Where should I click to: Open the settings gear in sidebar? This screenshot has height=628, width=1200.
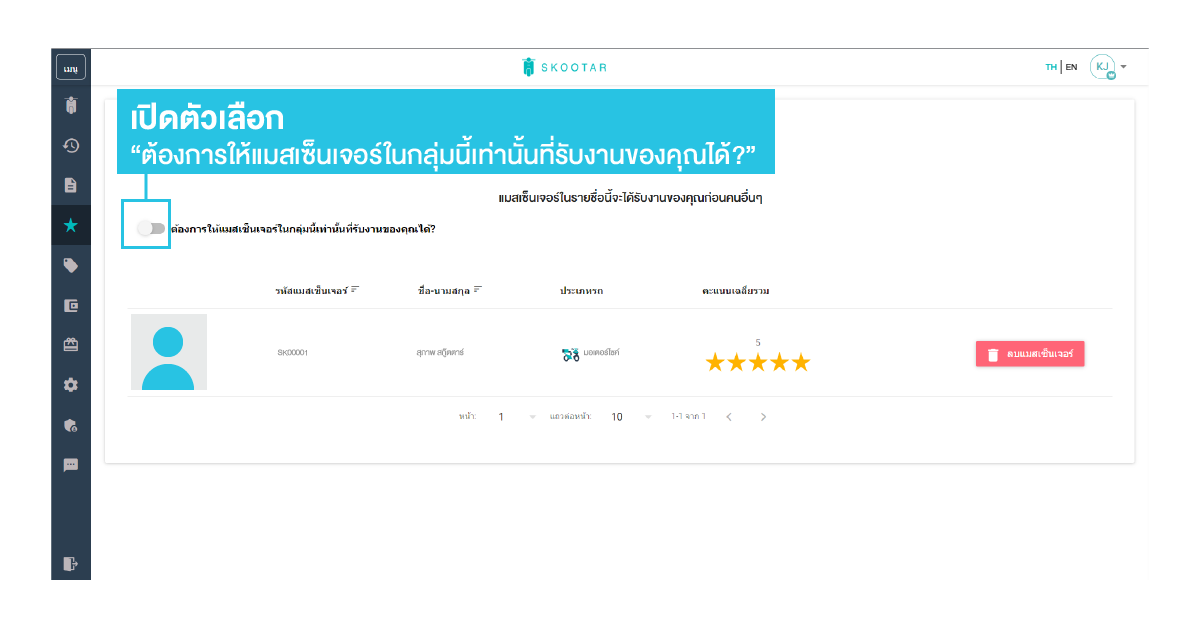pos(71,385)
